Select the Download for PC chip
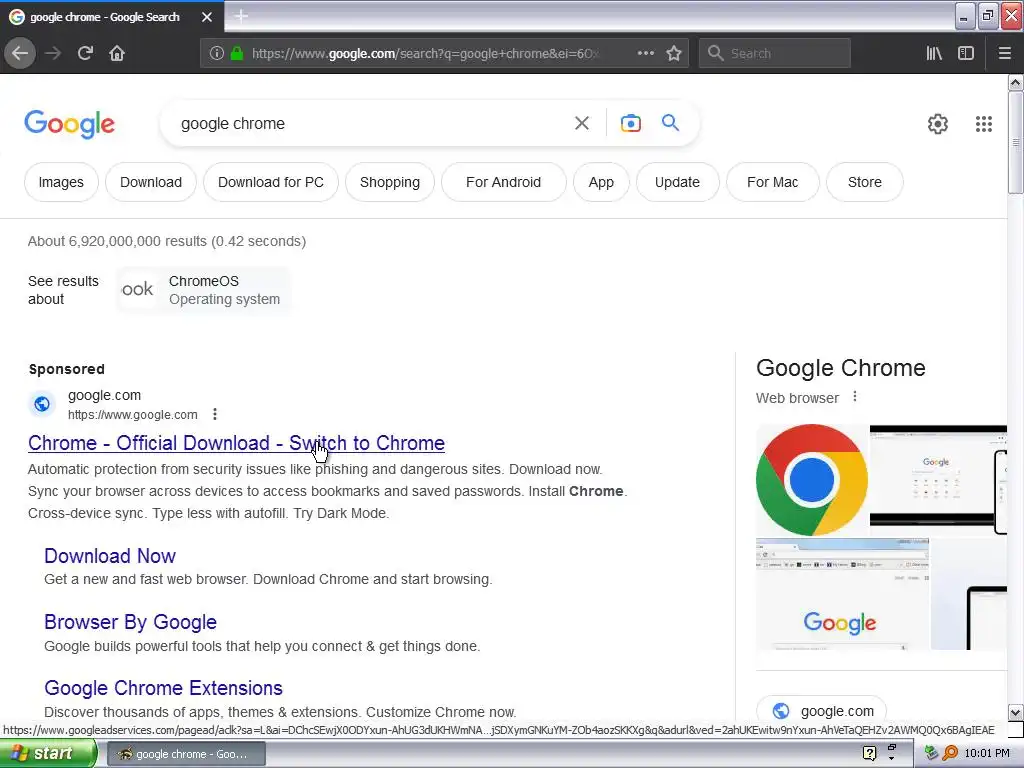Screen dimensions: 1024x768 coord(271,182)
